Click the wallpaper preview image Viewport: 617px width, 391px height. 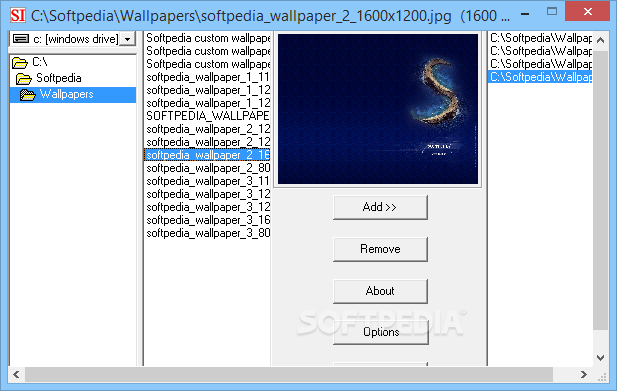[378, 109]
